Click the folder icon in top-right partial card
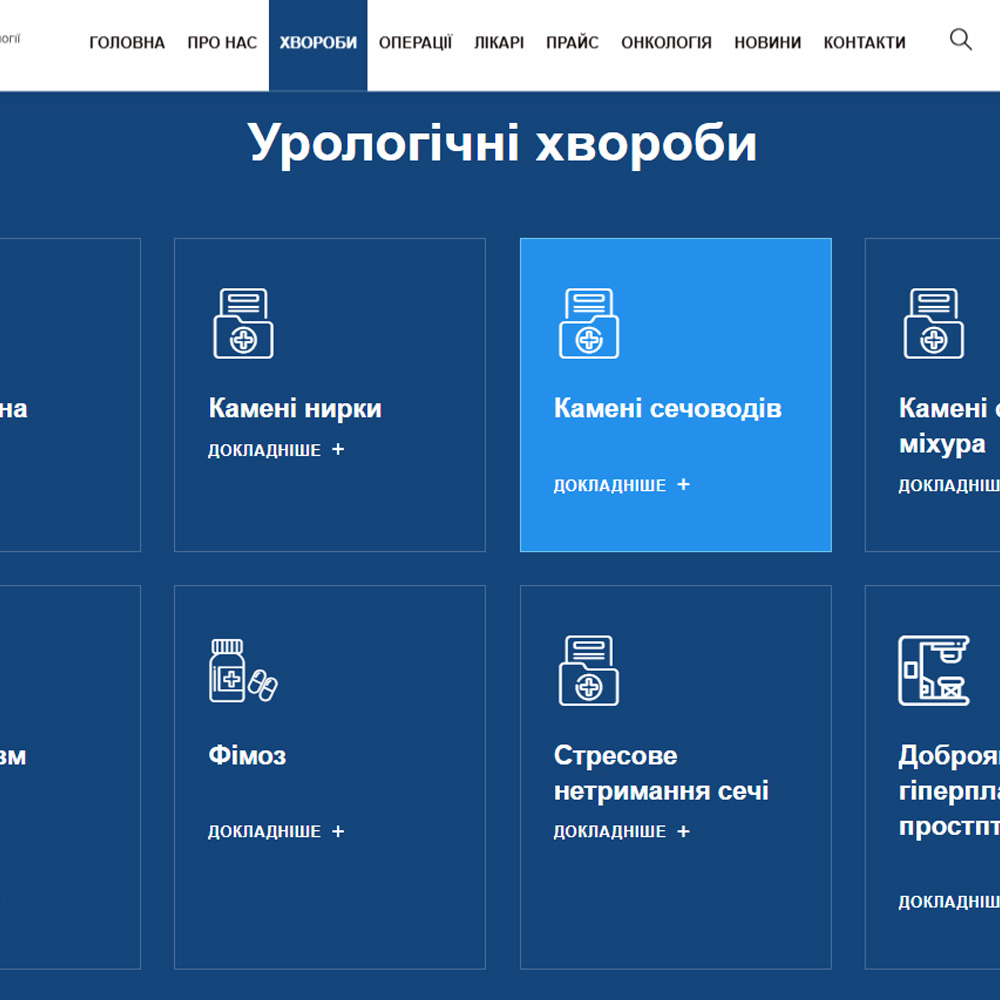1000x1000 pixels. point(933,323)
